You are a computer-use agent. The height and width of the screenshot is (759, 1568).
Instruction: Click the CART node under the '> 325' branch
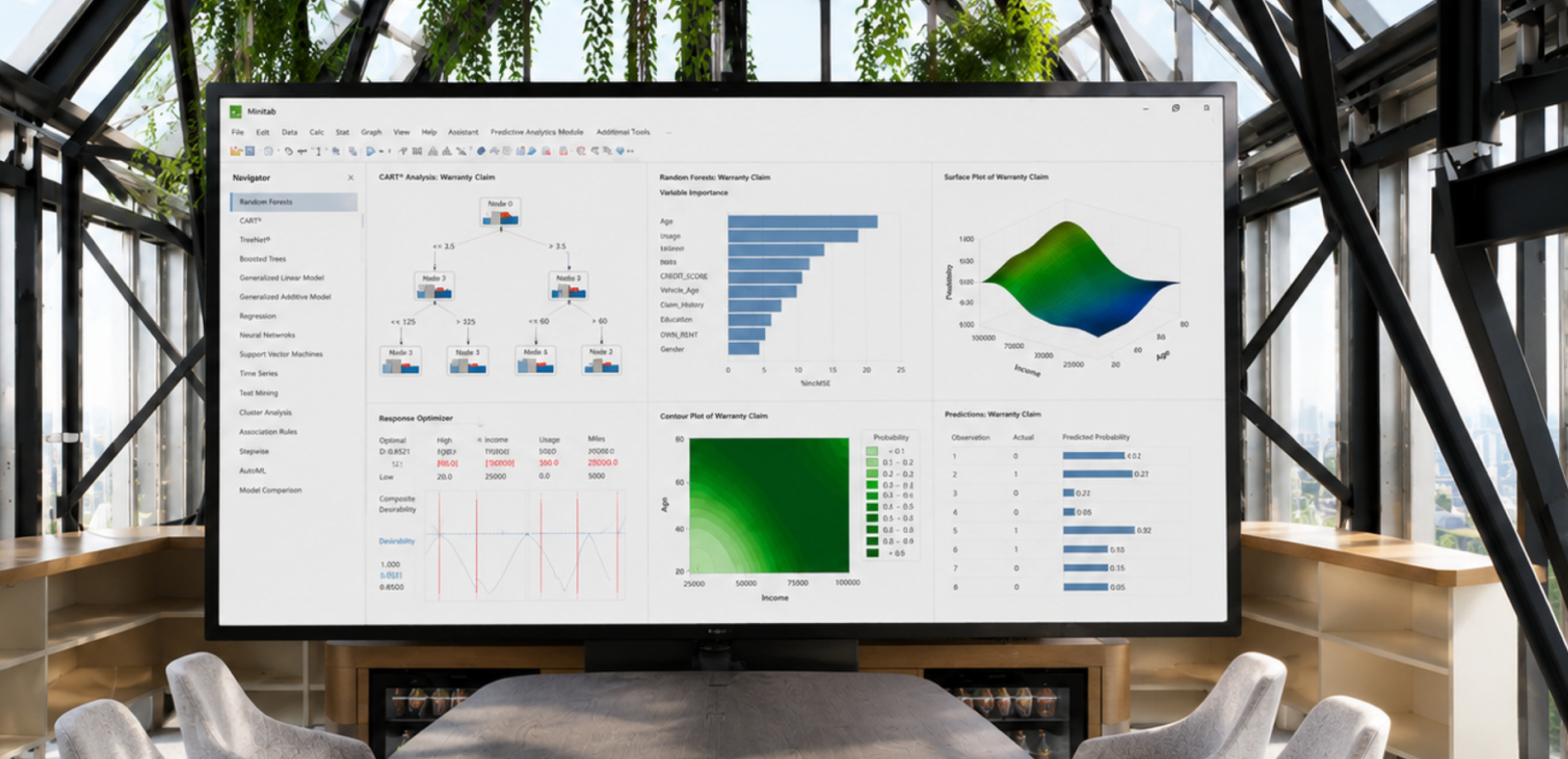pos(467,361)
